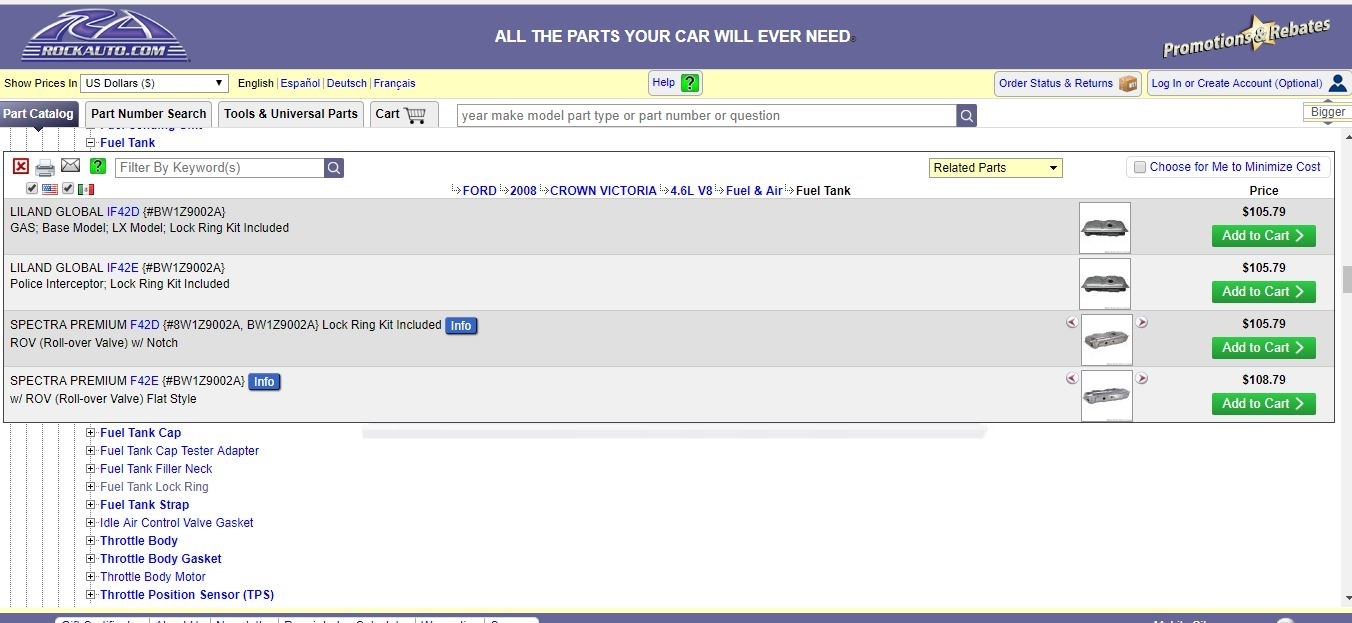
Task: Open Info for Spectra Premium F42E
Action: tap(264, 382)
